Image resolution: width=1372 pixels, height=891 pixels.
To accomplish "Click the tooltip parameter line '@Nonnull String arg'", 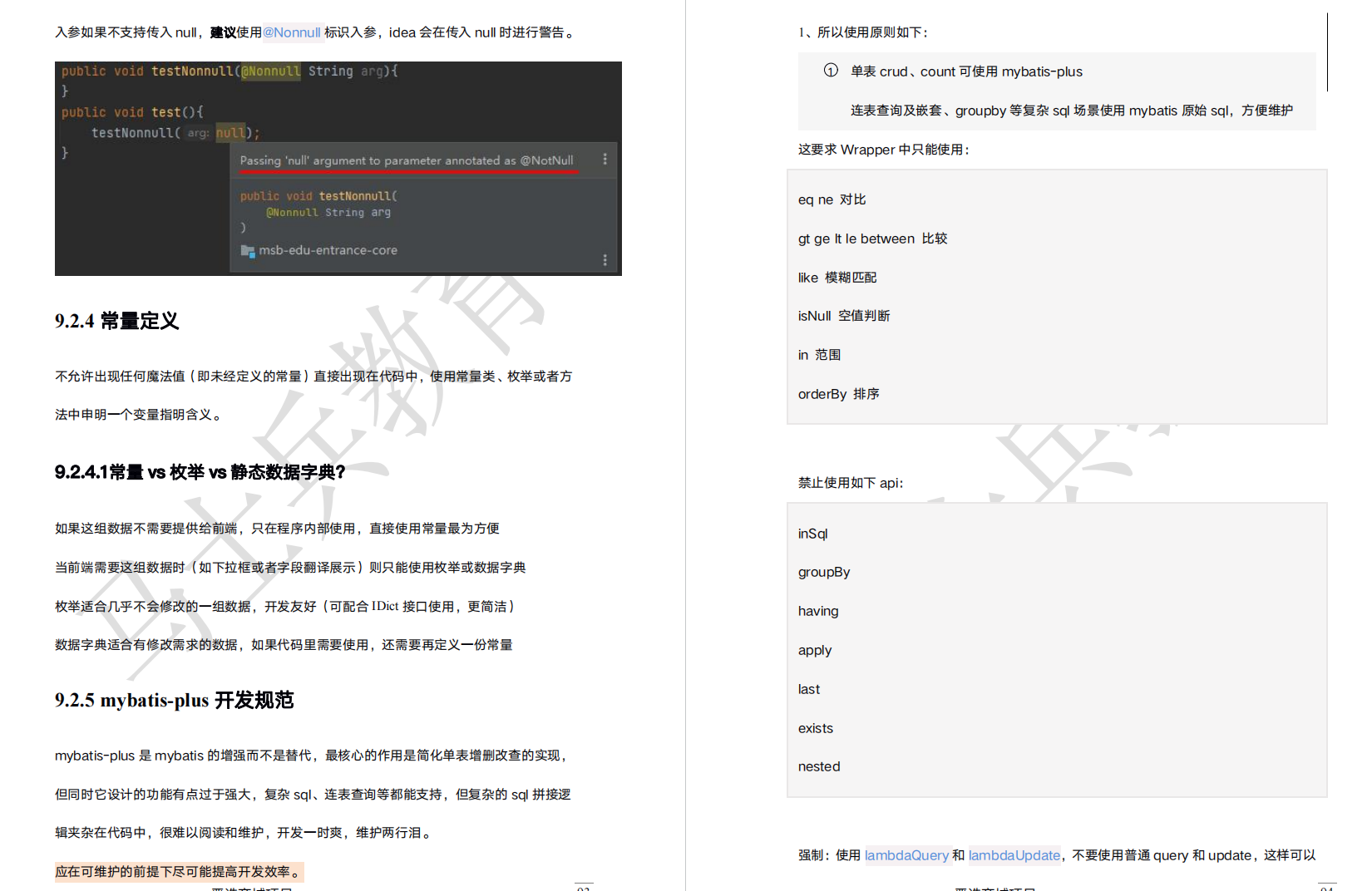I will [328, 213].
